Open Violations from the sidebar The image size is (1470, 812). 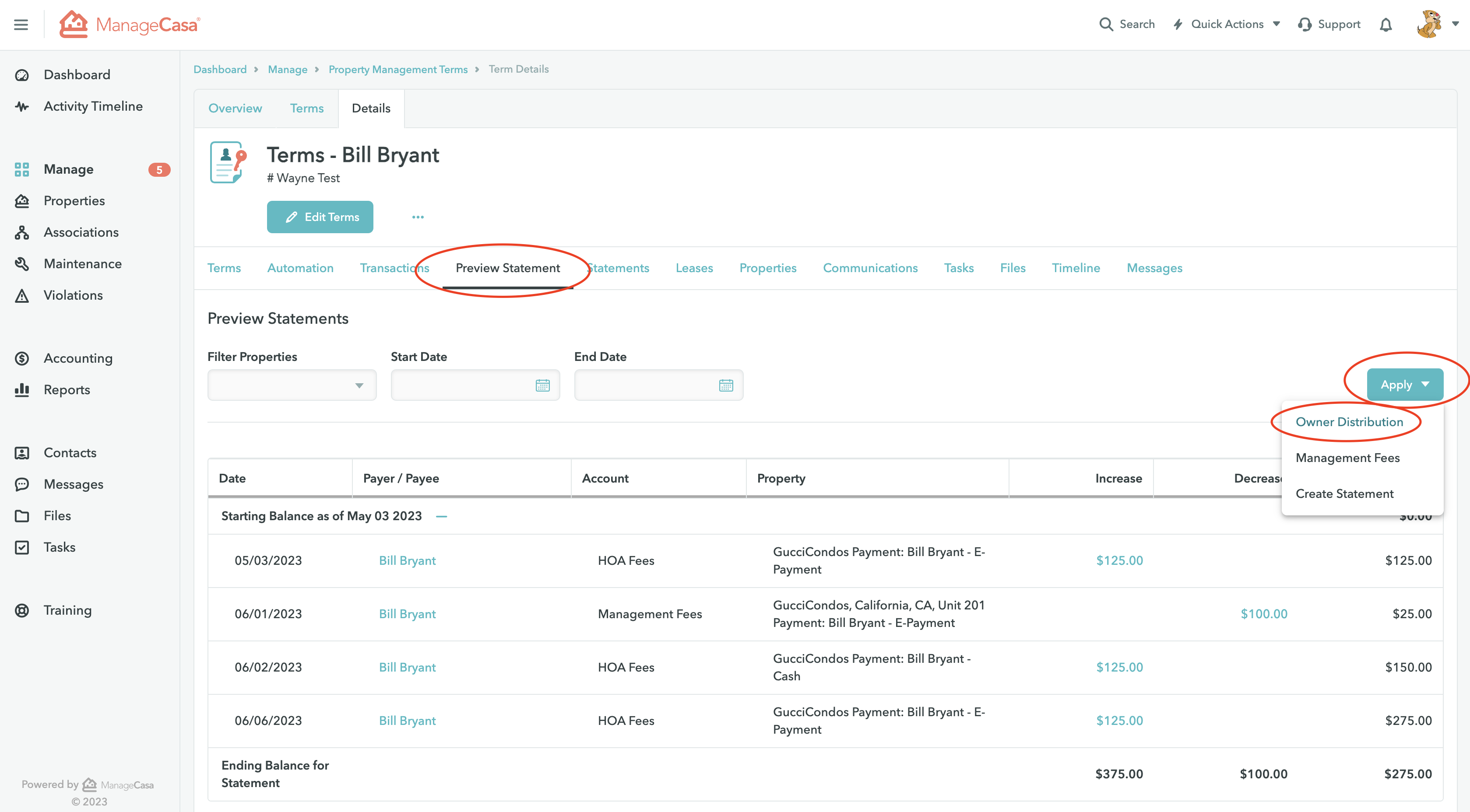pos(73,295)
